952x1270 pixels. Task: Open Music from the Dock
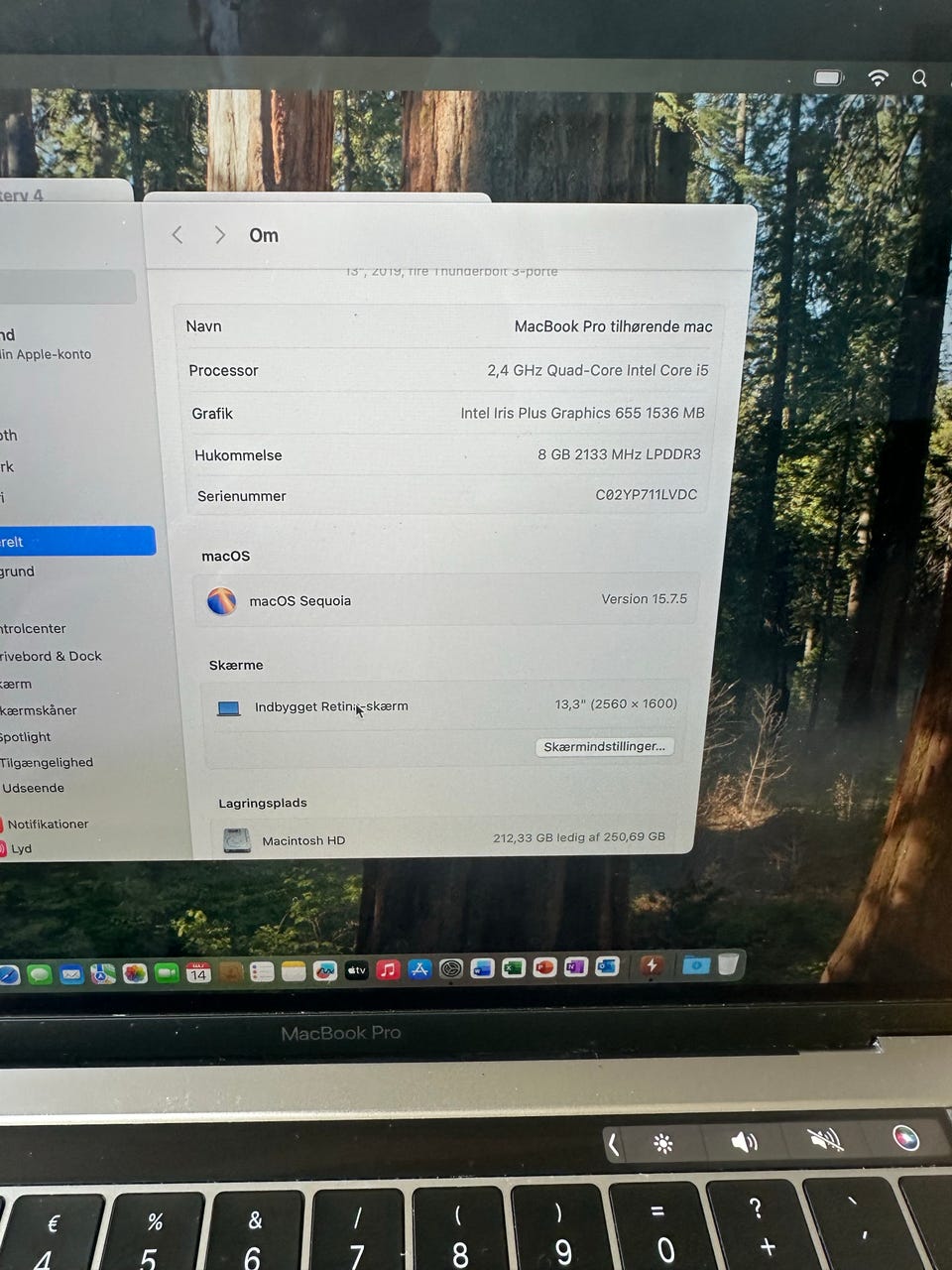pyautogui.click(x=388, y=969)
